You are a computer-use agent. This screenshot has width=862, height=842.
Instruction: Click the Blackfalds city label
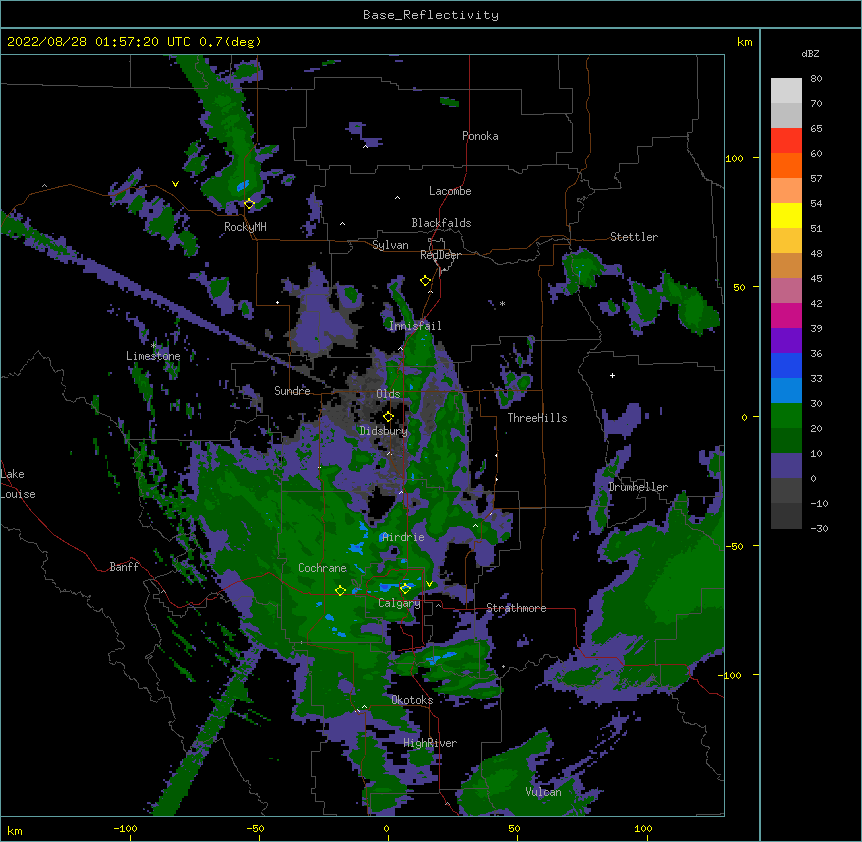(441, 223)
